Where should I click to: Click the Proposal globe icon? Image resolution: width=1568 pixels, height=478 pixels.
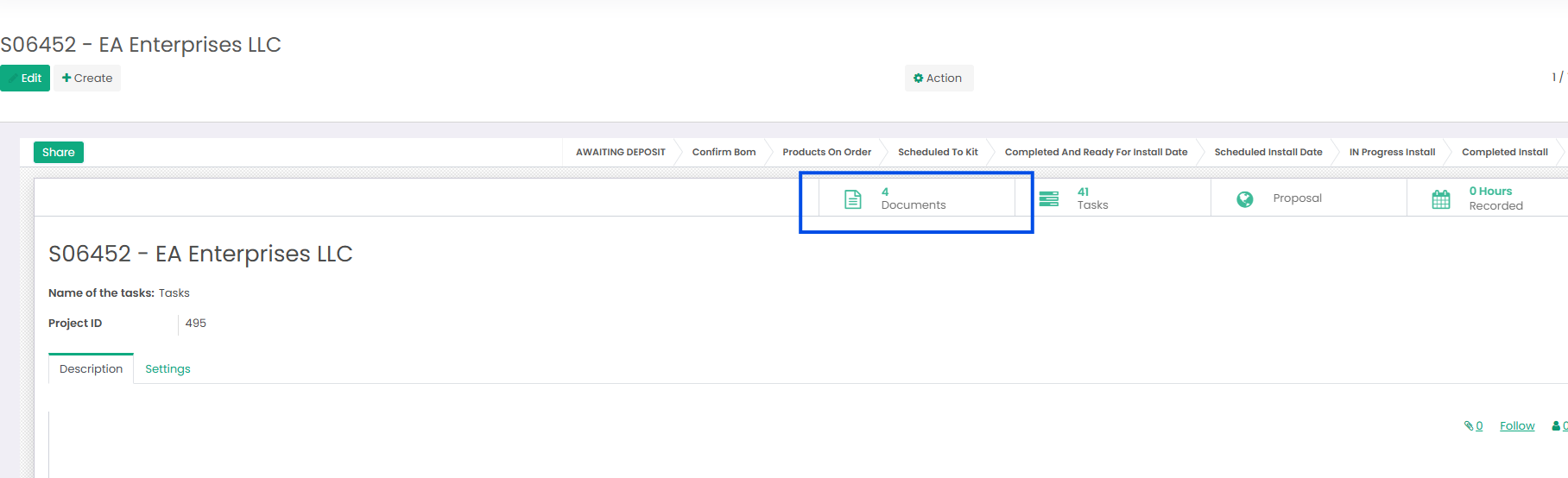(1244, 198)
